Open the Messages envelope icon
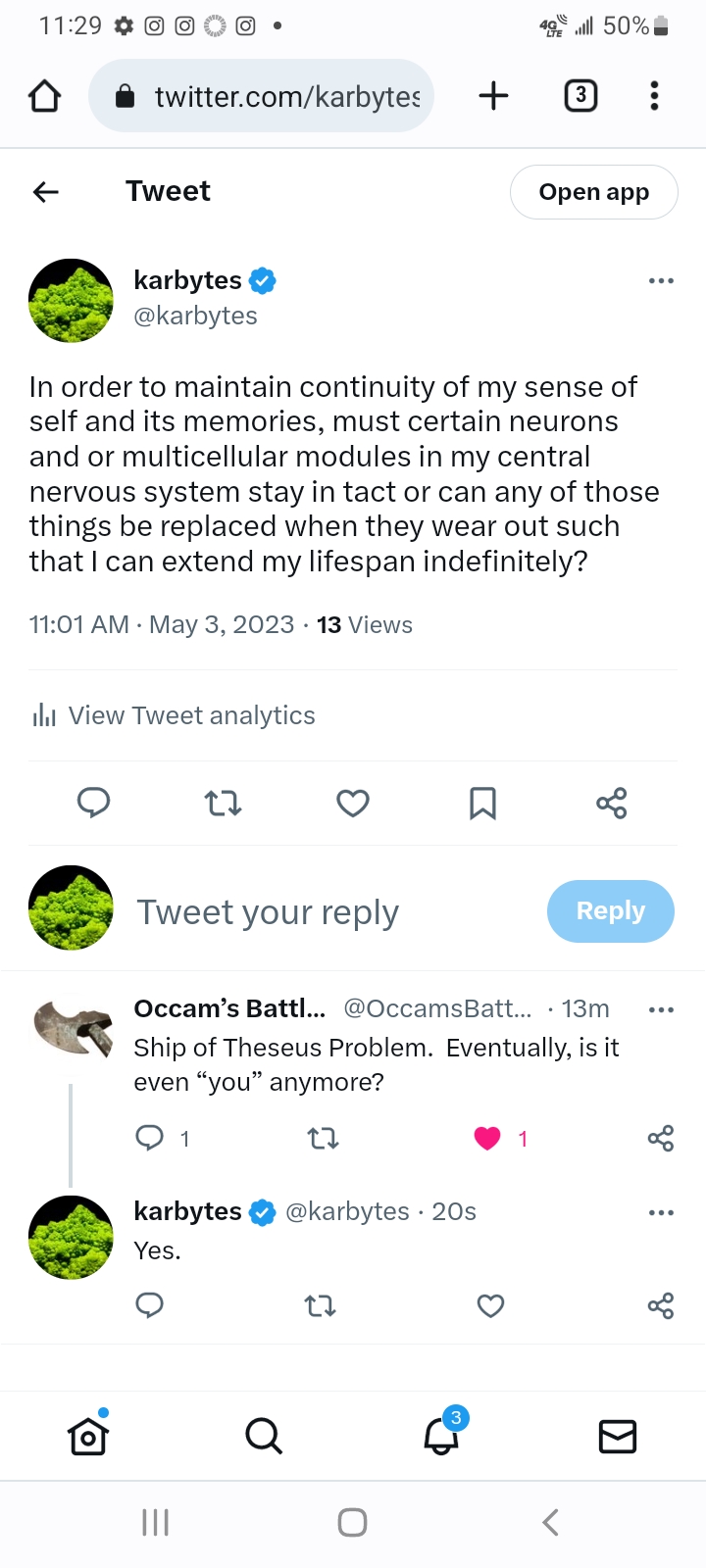This screenshot has width=706, height=1568. (618, 1437)
